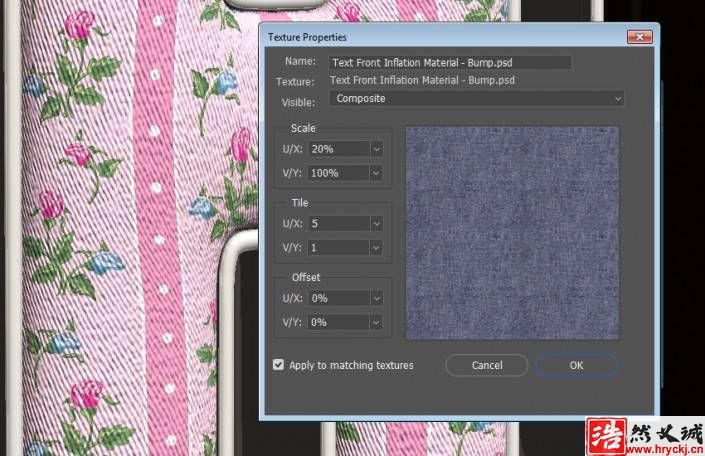Click the Offset V/Y value field
Viewport: 705px width, 456px height.
[339, 322]
